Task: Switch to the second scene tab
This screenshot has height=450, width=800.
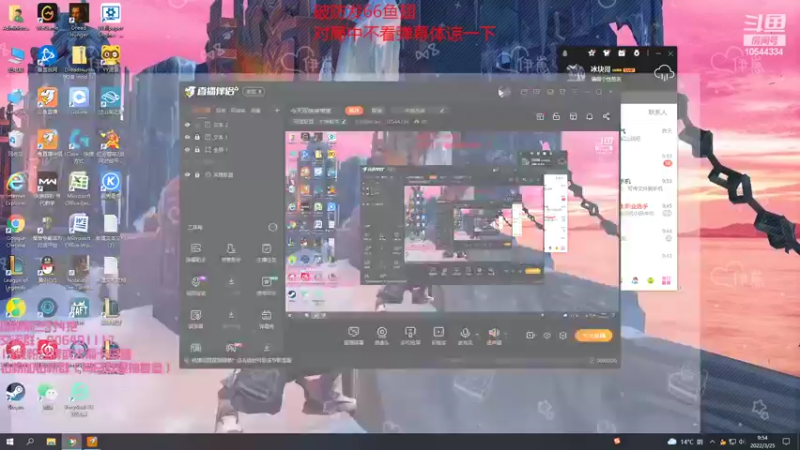Action: pyautogui.click(x=220, y=110)
